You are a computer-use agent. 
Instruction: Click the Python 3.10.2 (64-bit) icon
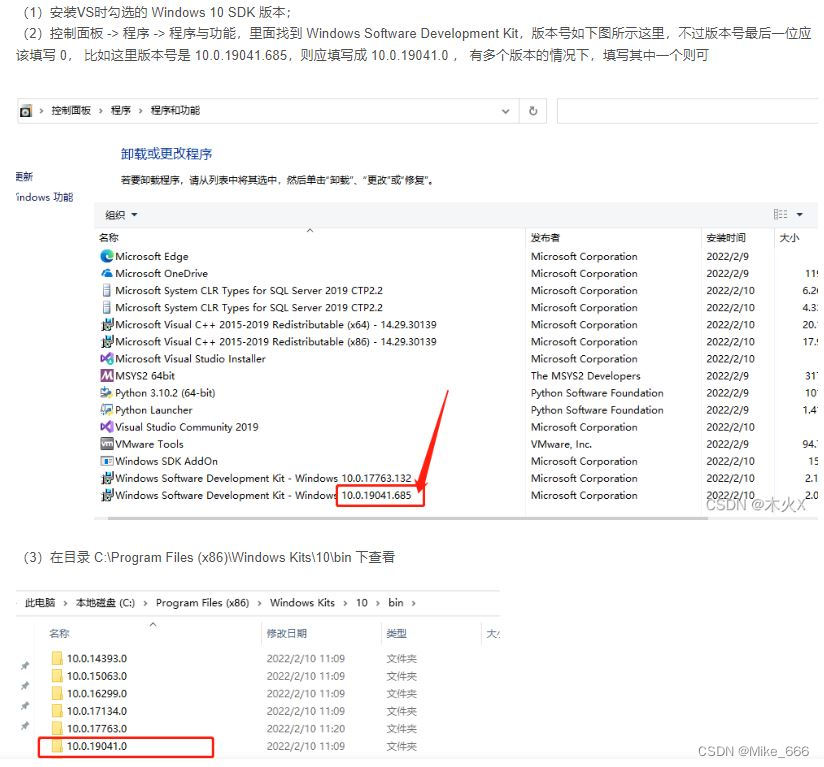(107, 392)
